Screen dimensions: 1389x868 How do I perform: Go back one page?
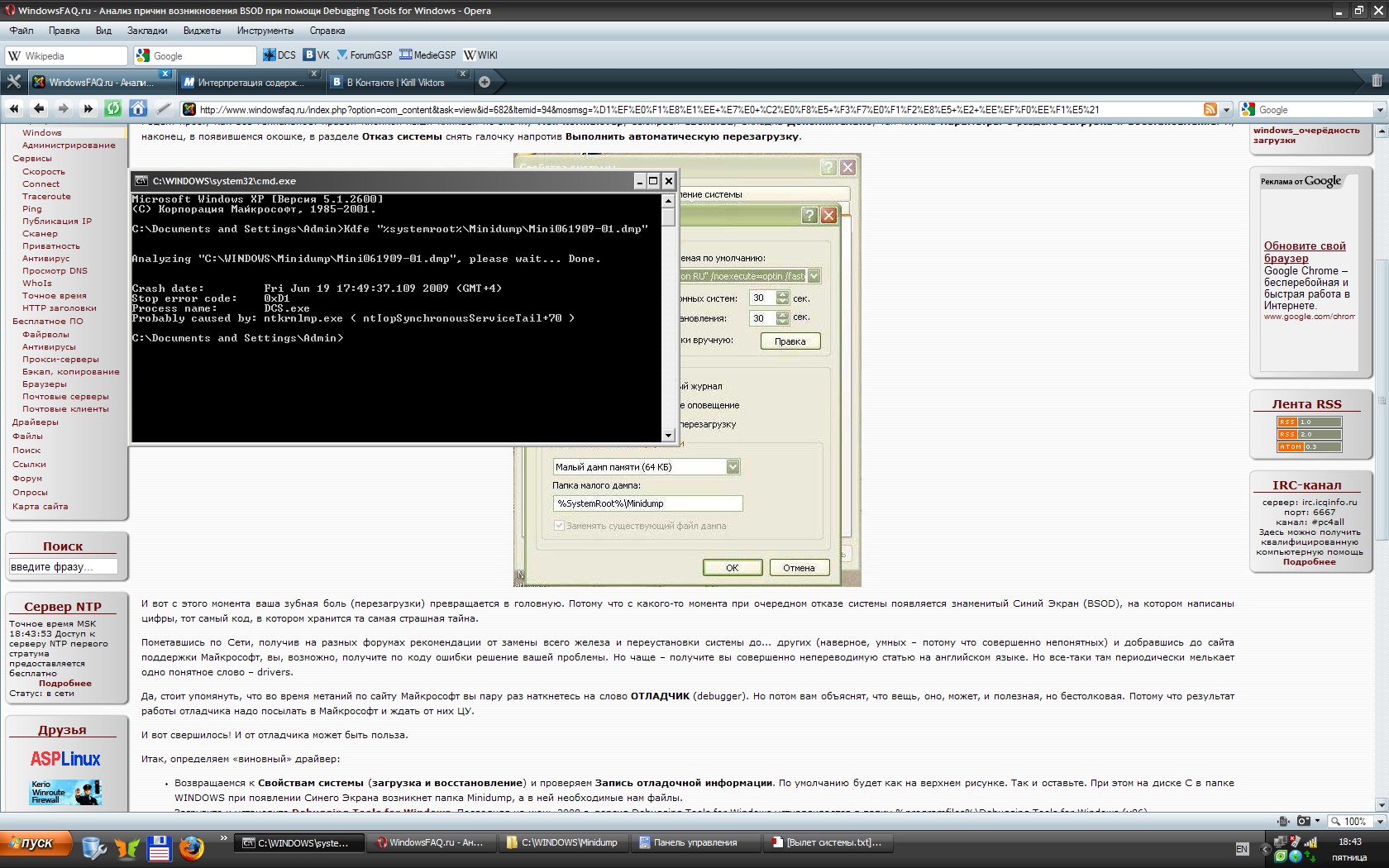coord(38,109)
